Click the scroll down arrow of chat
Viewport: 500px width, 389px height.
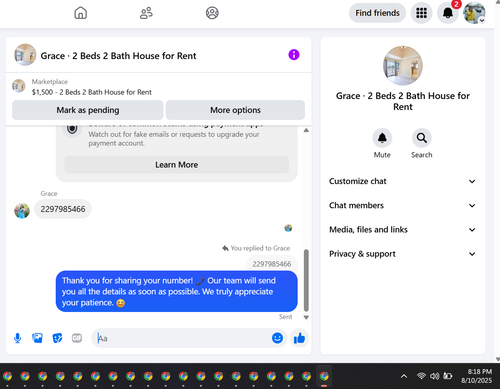pos(306,317)
